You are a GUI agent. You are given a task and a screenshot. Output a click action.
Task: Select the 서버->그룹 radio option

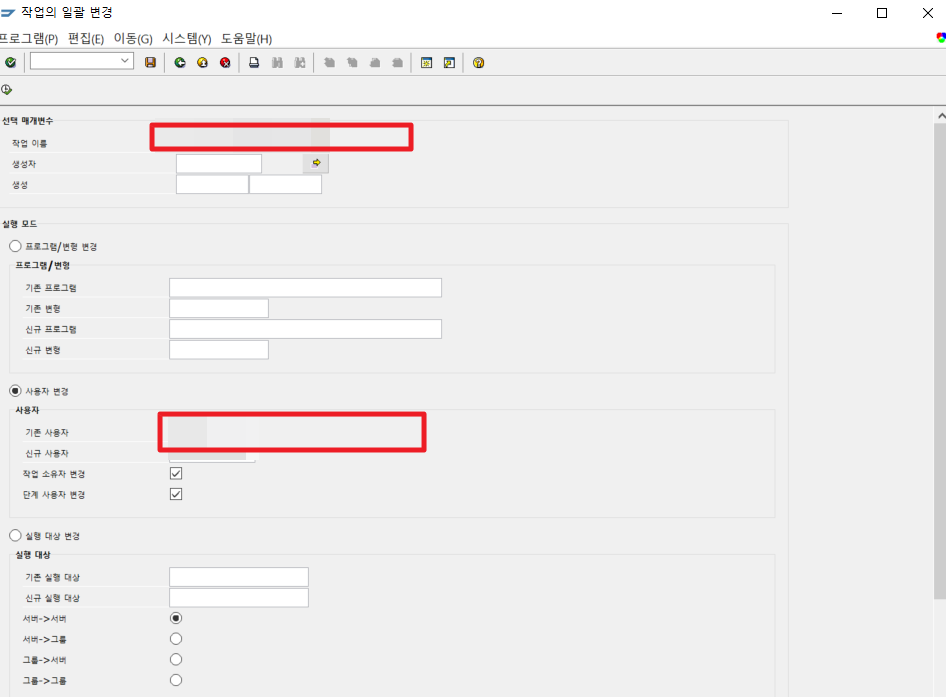point(176,638)
